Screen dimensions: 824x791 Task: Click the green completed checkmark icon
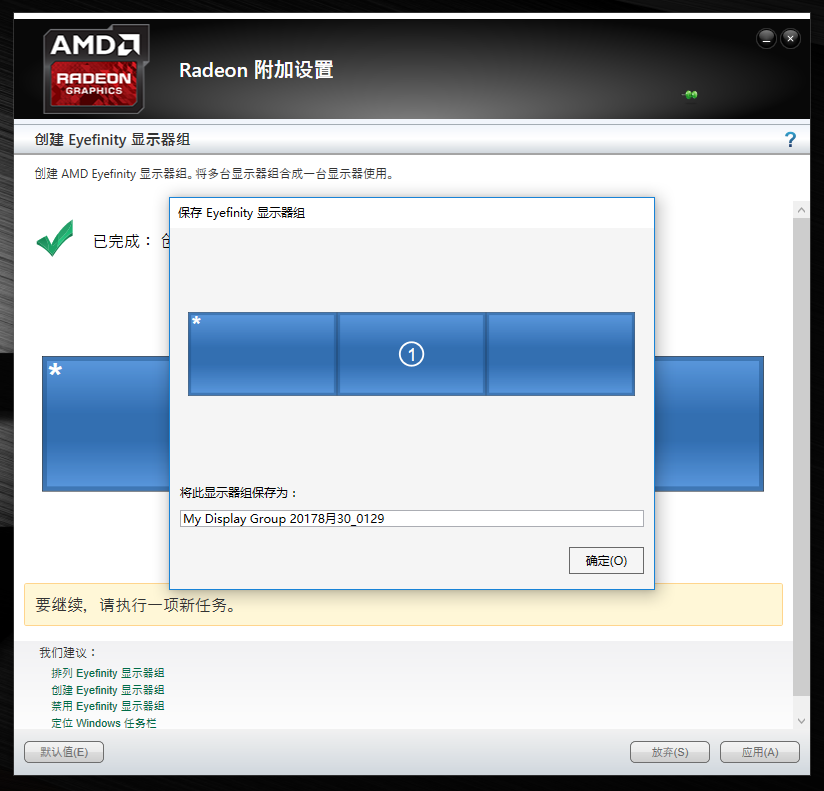(x=55, y=239)
